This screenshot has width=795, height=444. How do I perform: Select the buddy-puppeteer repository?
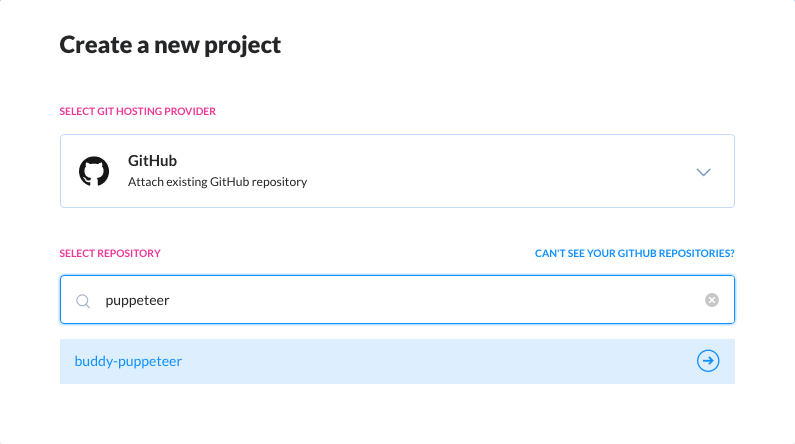128,361
